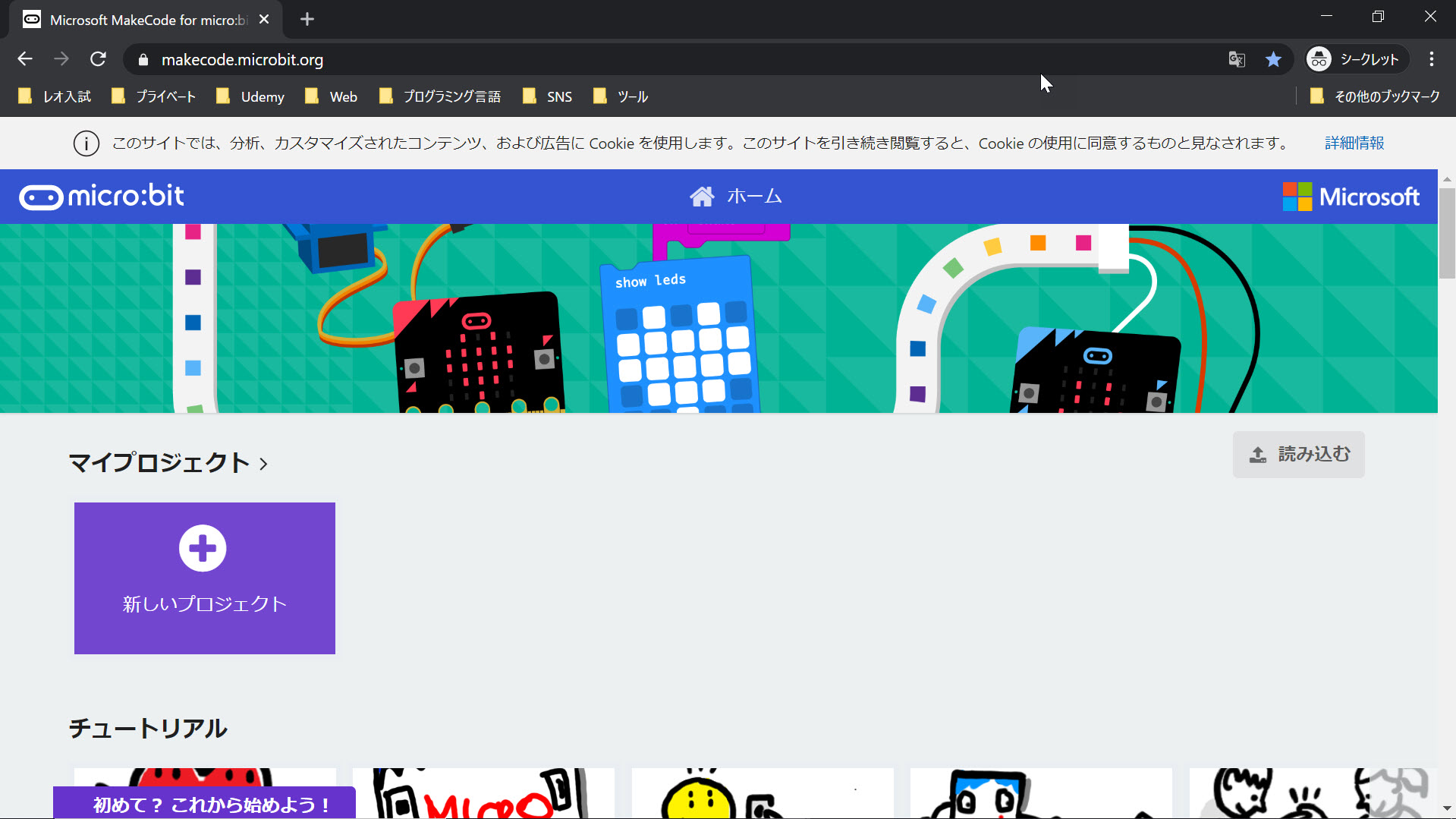This screenshot has height=819, width=1456.
Task: Click the upload icon on 読み込む button
Action: [x=1258, y=455]
